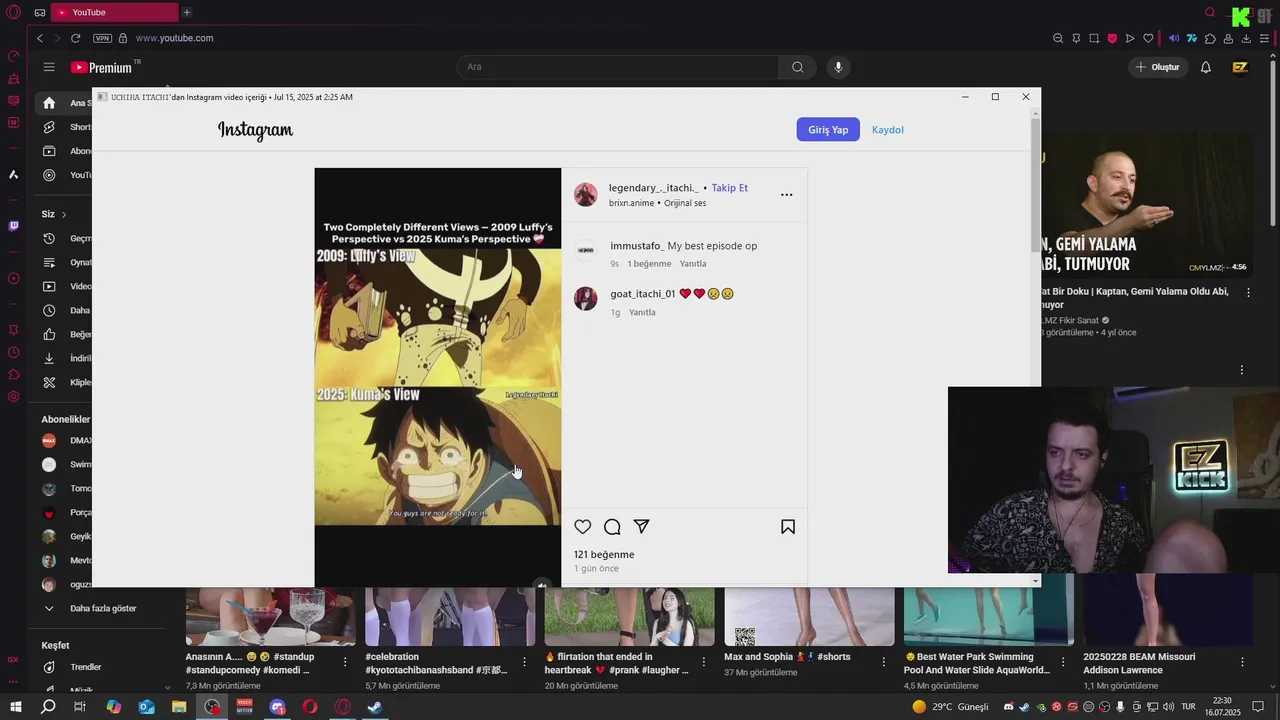Open immustafo_ commenter username
The image size is (1280, 720).
pyautogui.click(x=637, y=246)
